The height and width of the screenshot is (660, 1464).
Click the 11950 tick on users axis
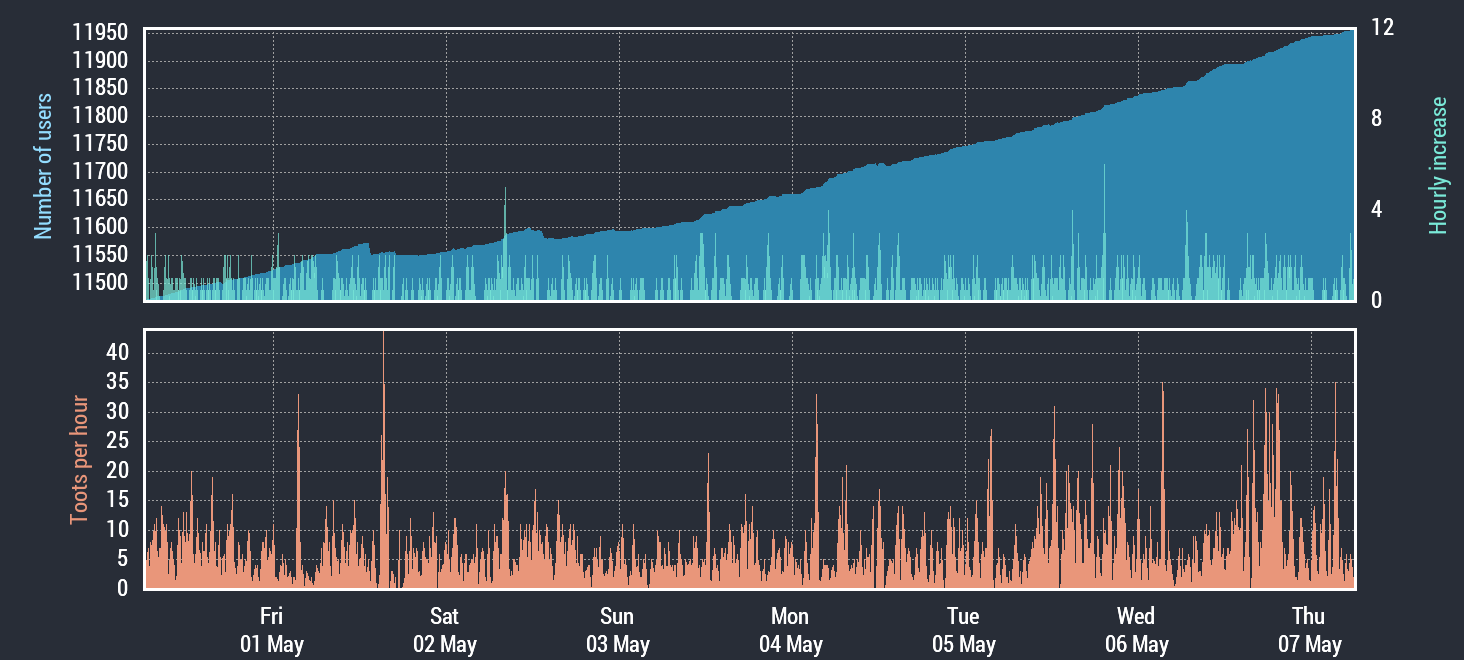[x=100, y=34]
